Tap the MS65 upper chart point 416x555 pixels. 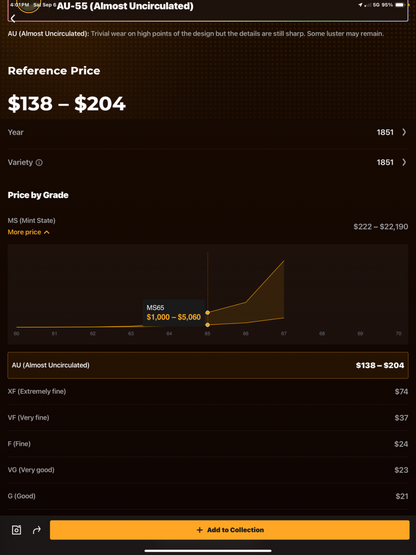pyautogui.click(x=207, y=313)
